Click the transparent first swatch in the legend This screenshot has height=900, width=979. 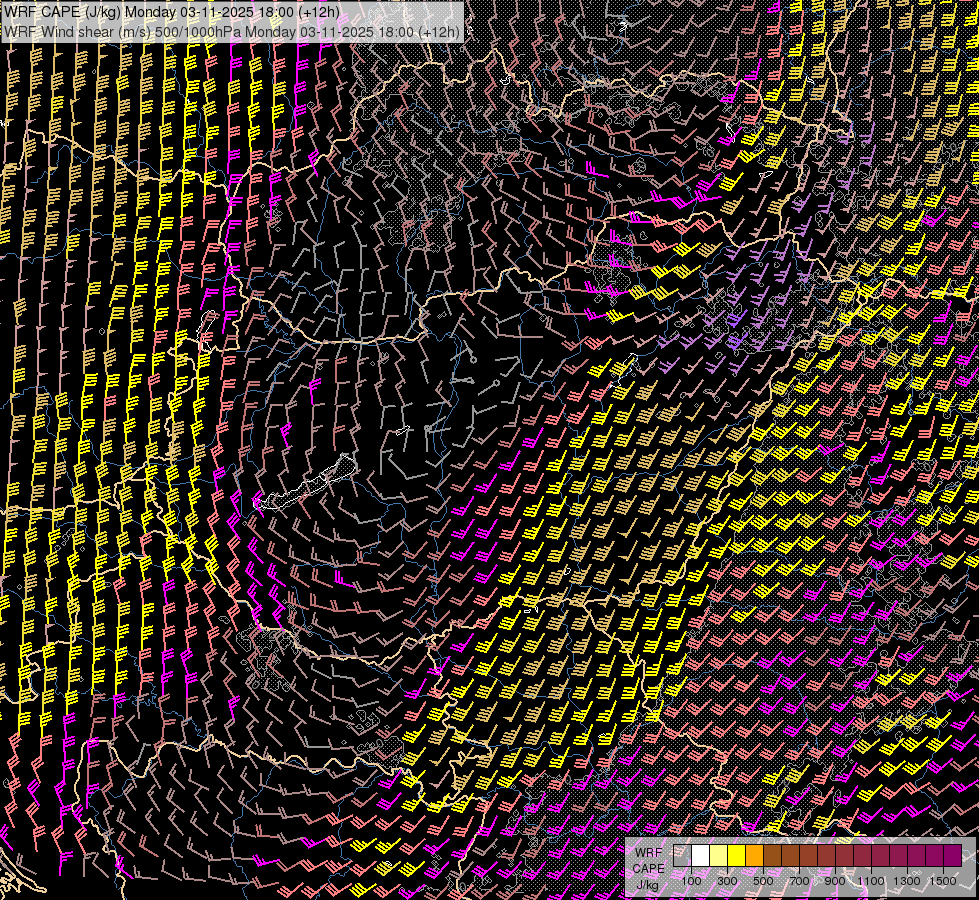point(683,856)
